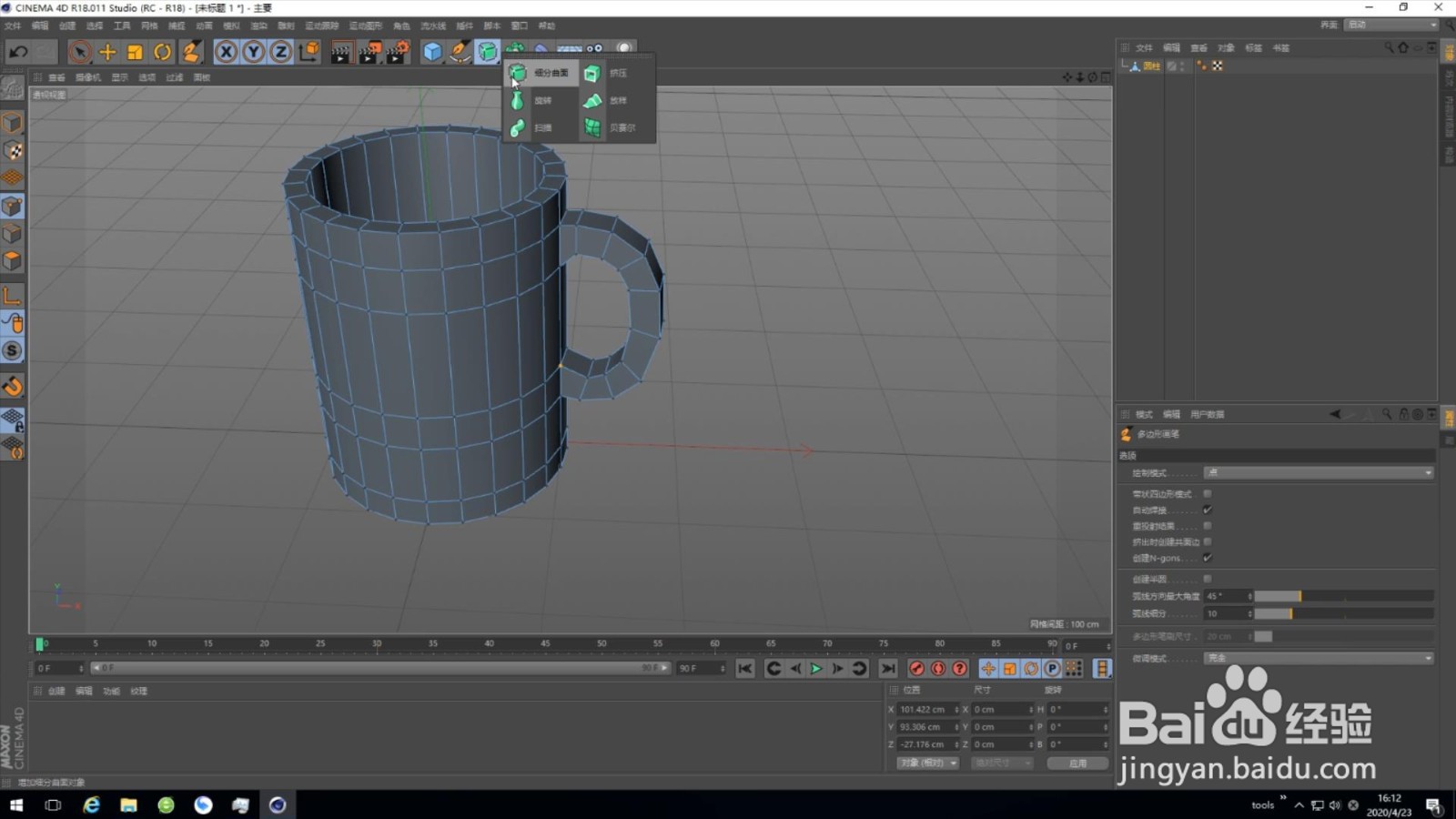
Task: Click the record active objects button
Action: pyautogui.click(x=916, y=669)
